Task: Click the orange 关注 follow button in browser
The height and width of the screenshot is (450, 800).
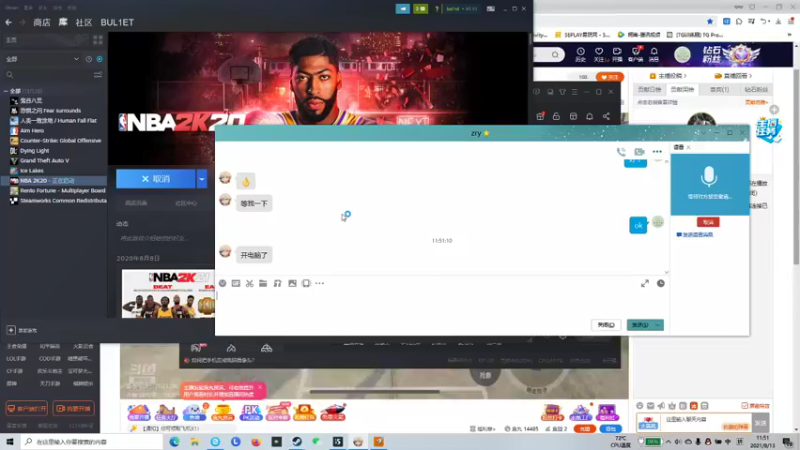Action: [x=610, y=77]
